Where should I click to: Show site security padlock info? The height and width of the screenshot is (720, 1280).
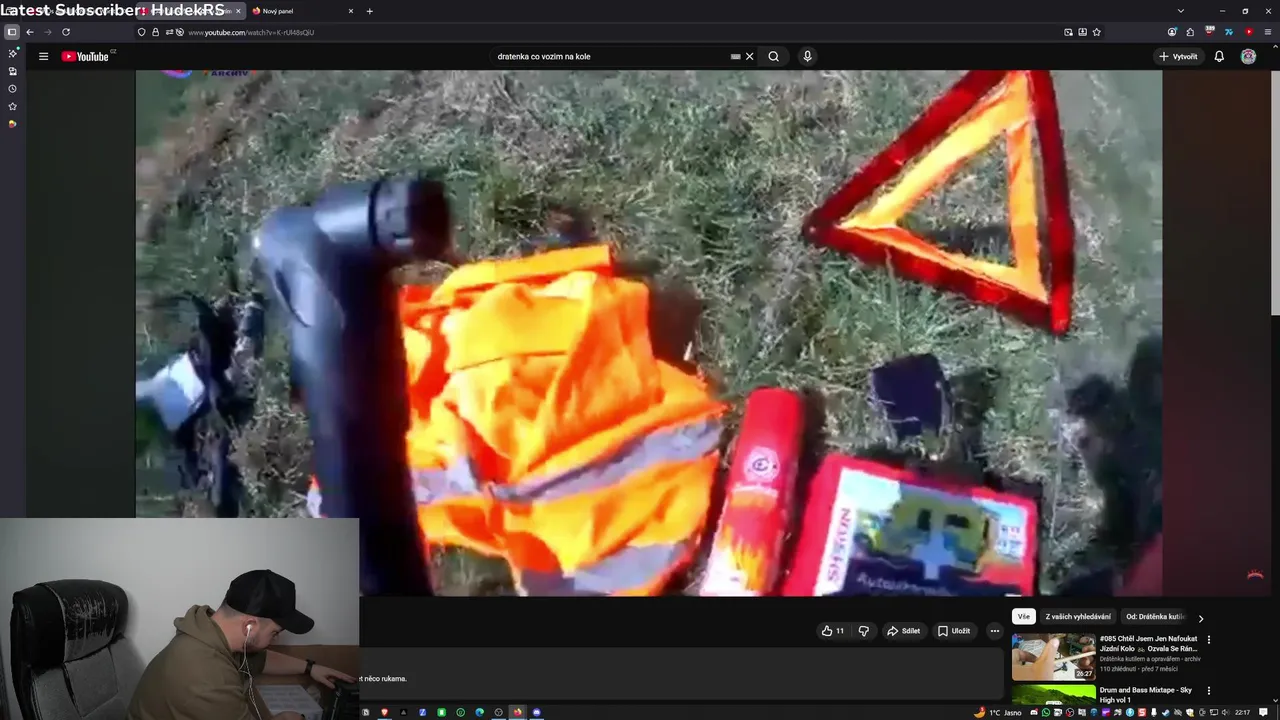click(x=155, y=32)
